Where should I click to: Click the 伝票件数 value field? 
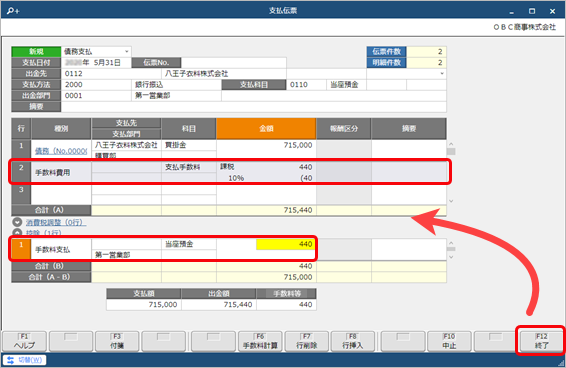tap(427, 52)
